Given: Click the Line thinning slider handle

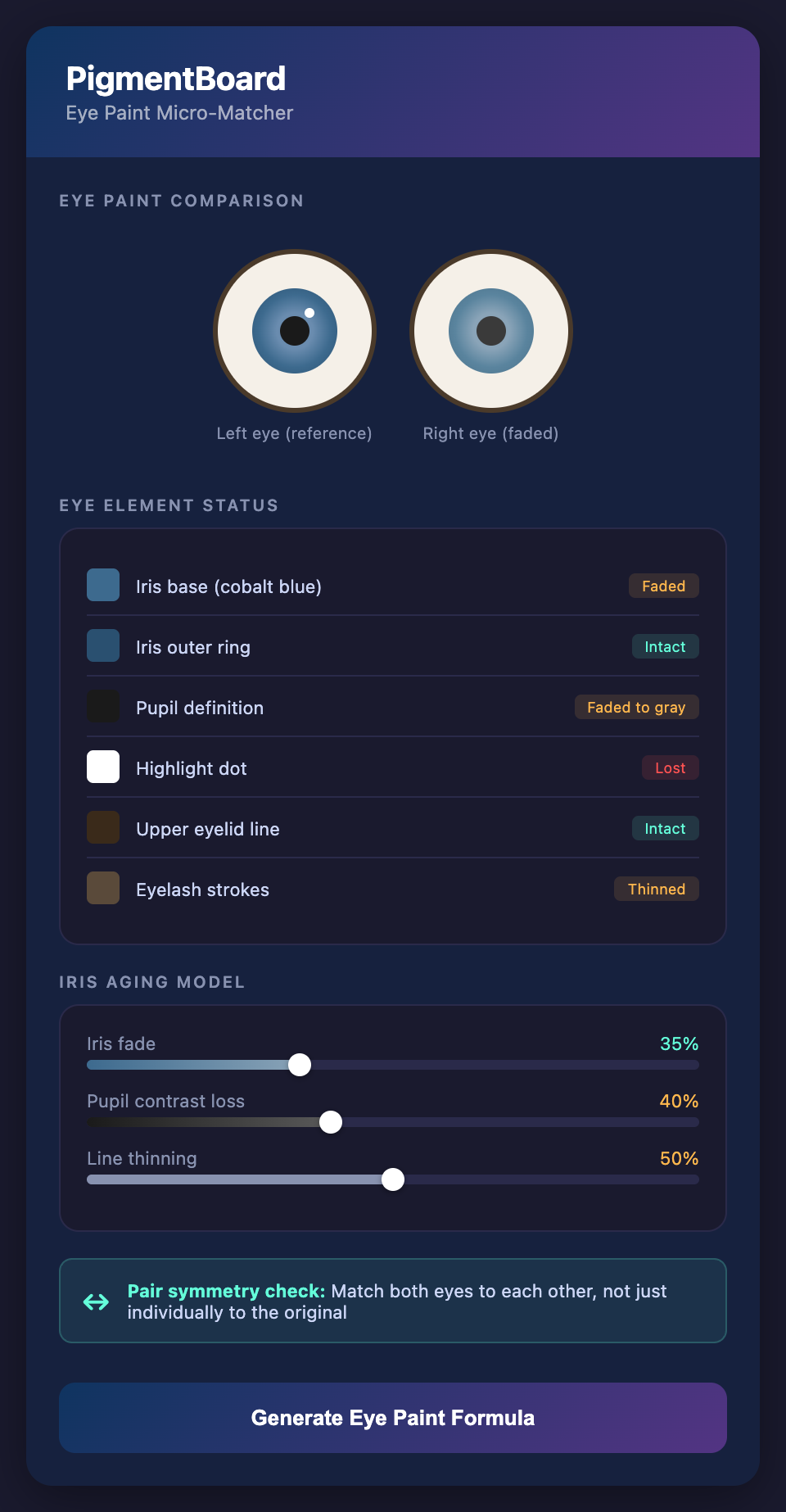Looking at the screenshot, I should (393, 1179).
